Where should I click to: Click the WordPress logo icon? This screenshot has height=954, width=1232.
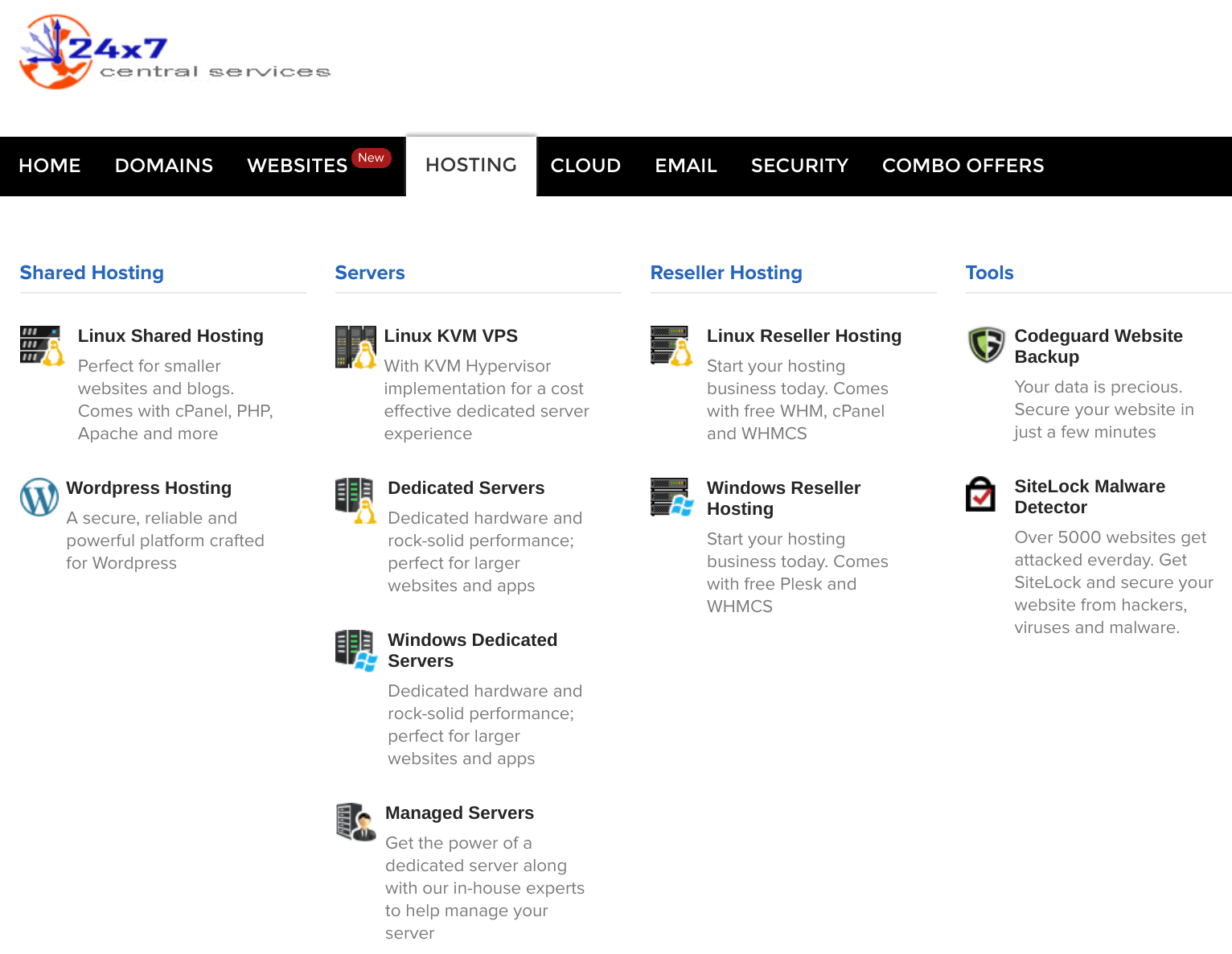pos(39,497)
